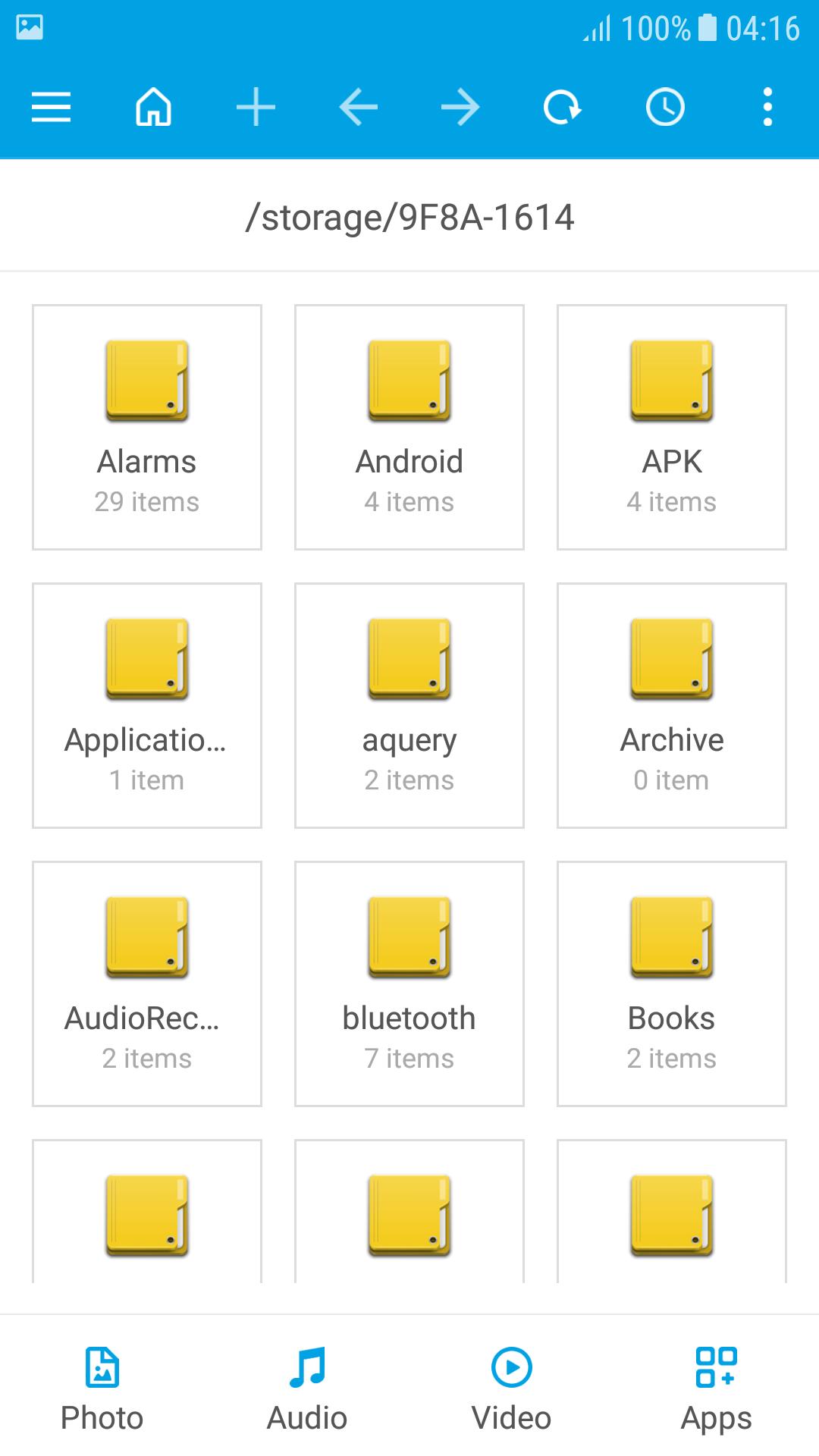819x1456 pixels.
Task: Go to the Home directory icon
Action: [x=153, y=107]
